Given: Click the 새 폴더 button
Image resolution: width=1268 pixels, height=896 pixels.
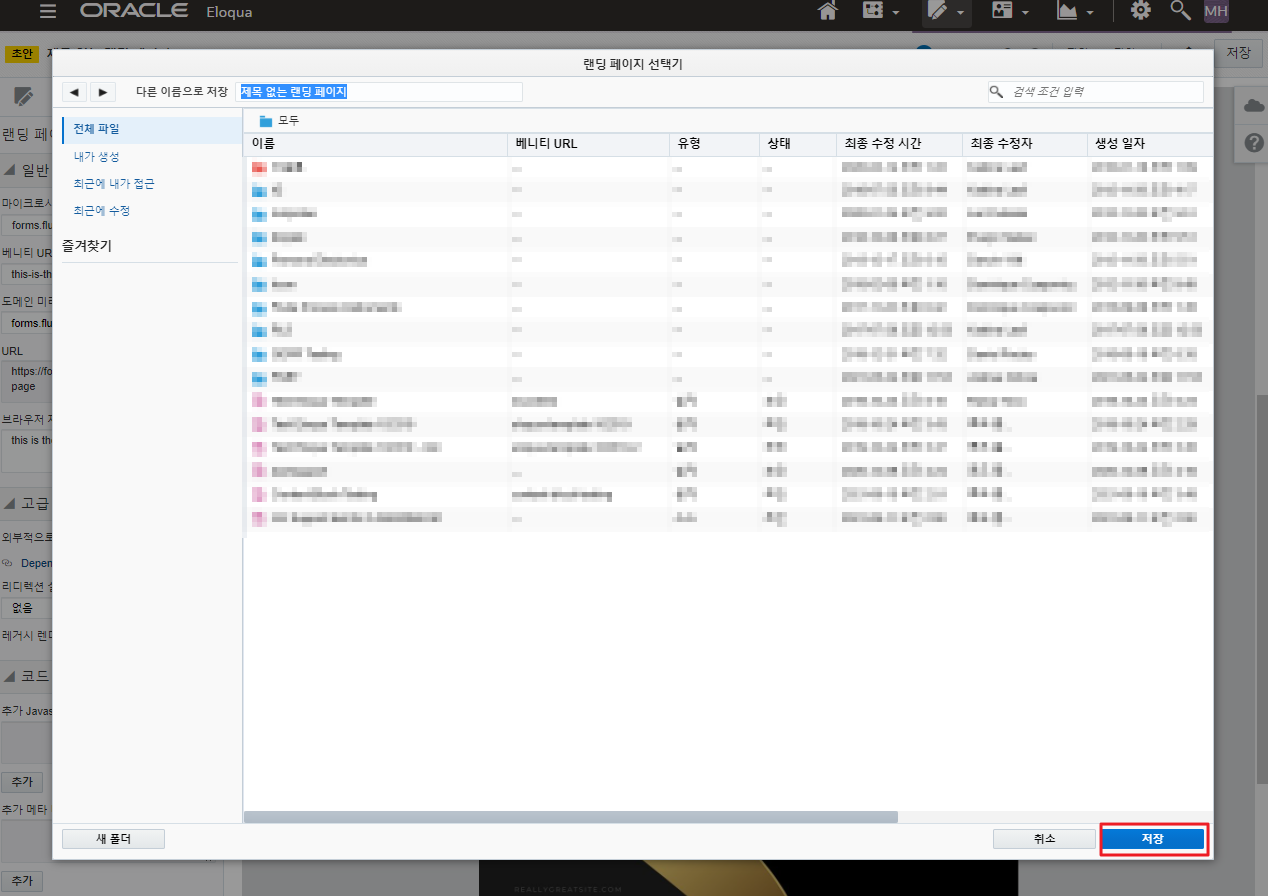Looking at the screenshot, I should (x=113, y=839).
